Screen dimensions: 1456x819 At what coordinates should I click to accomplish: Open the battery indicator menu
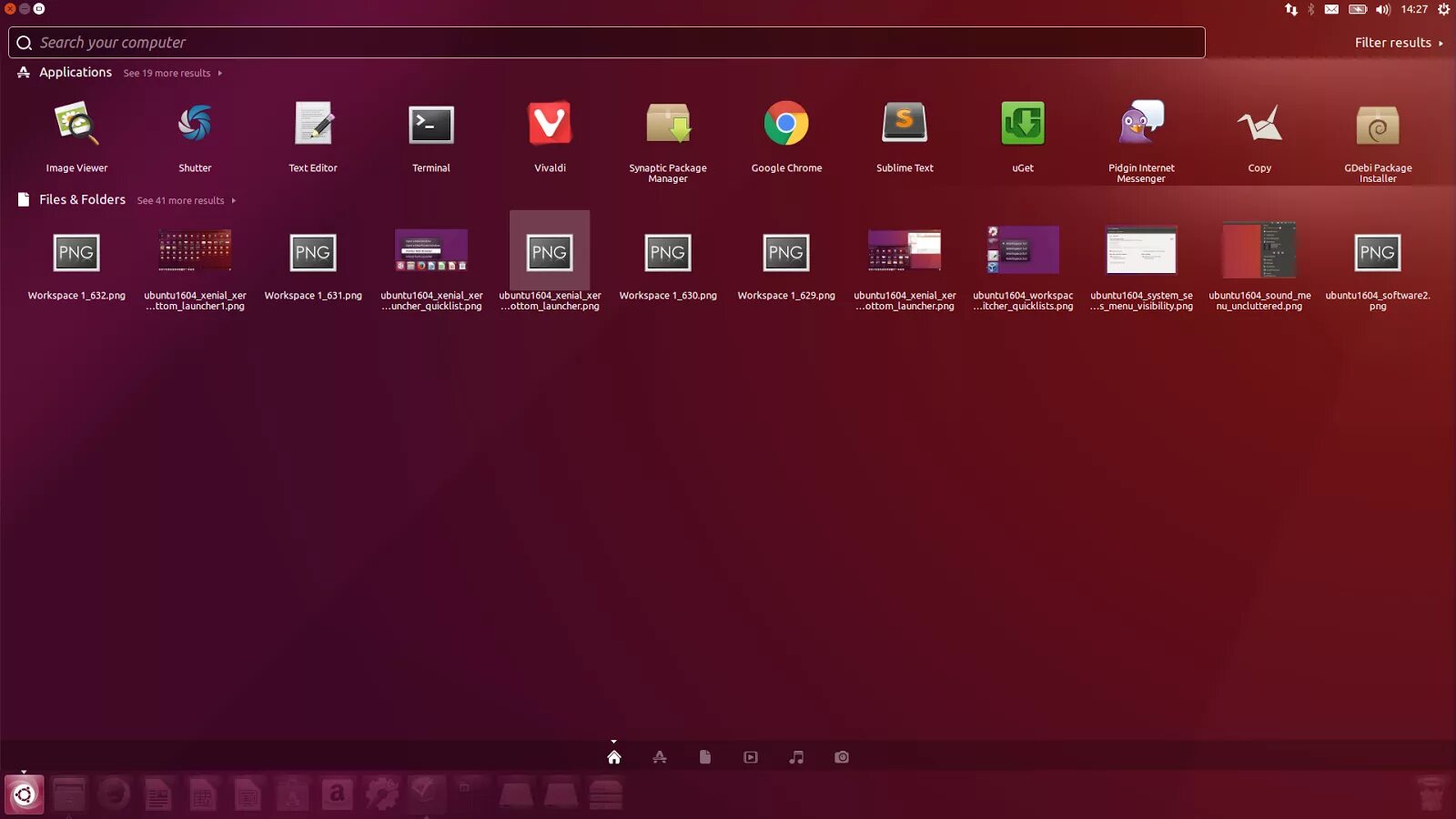coord(1358,9)
